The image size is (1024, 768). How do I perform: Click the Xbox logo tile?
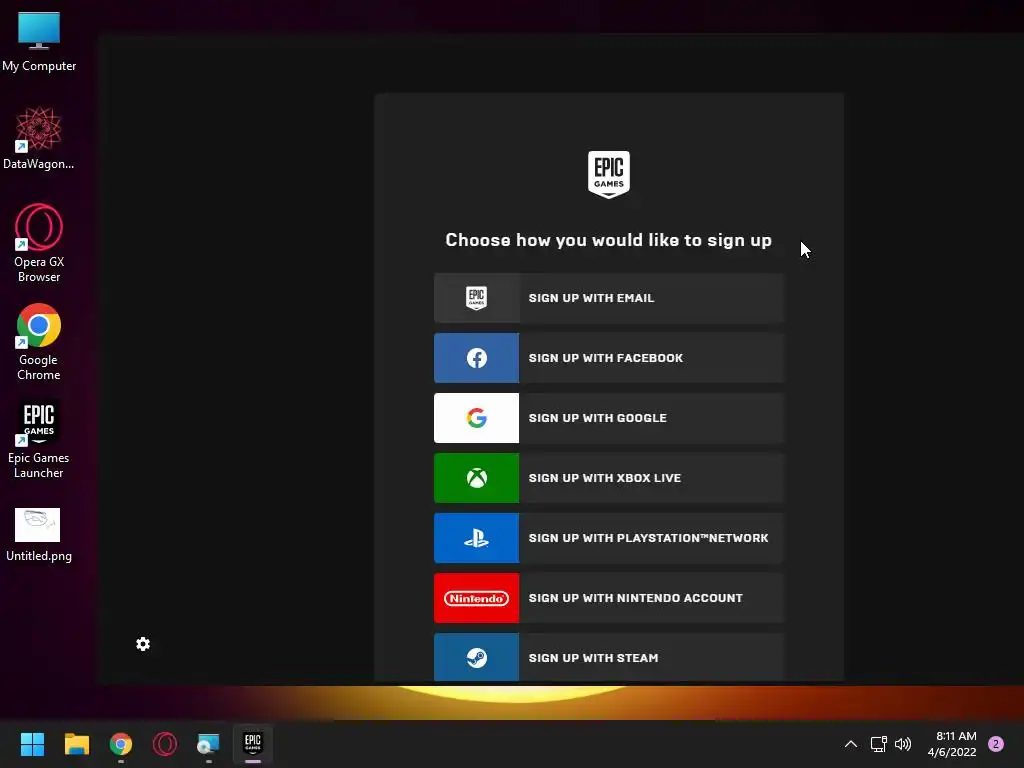coord(477,478)
